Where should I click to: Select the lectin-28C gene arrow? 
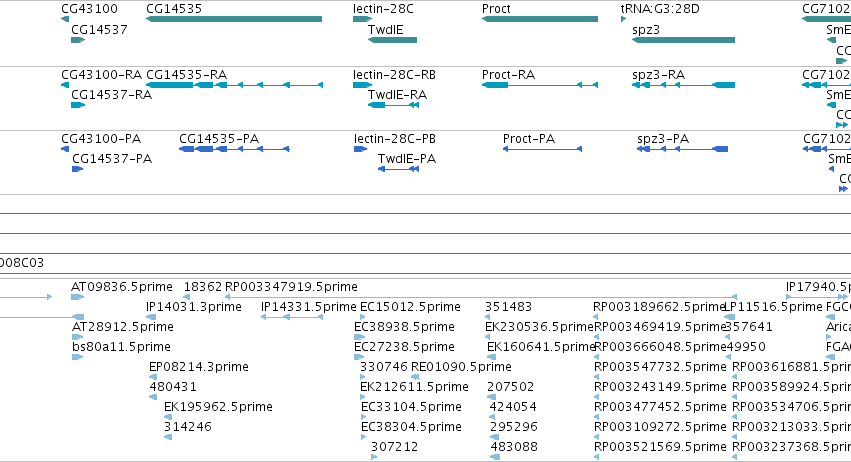[362, 19]
